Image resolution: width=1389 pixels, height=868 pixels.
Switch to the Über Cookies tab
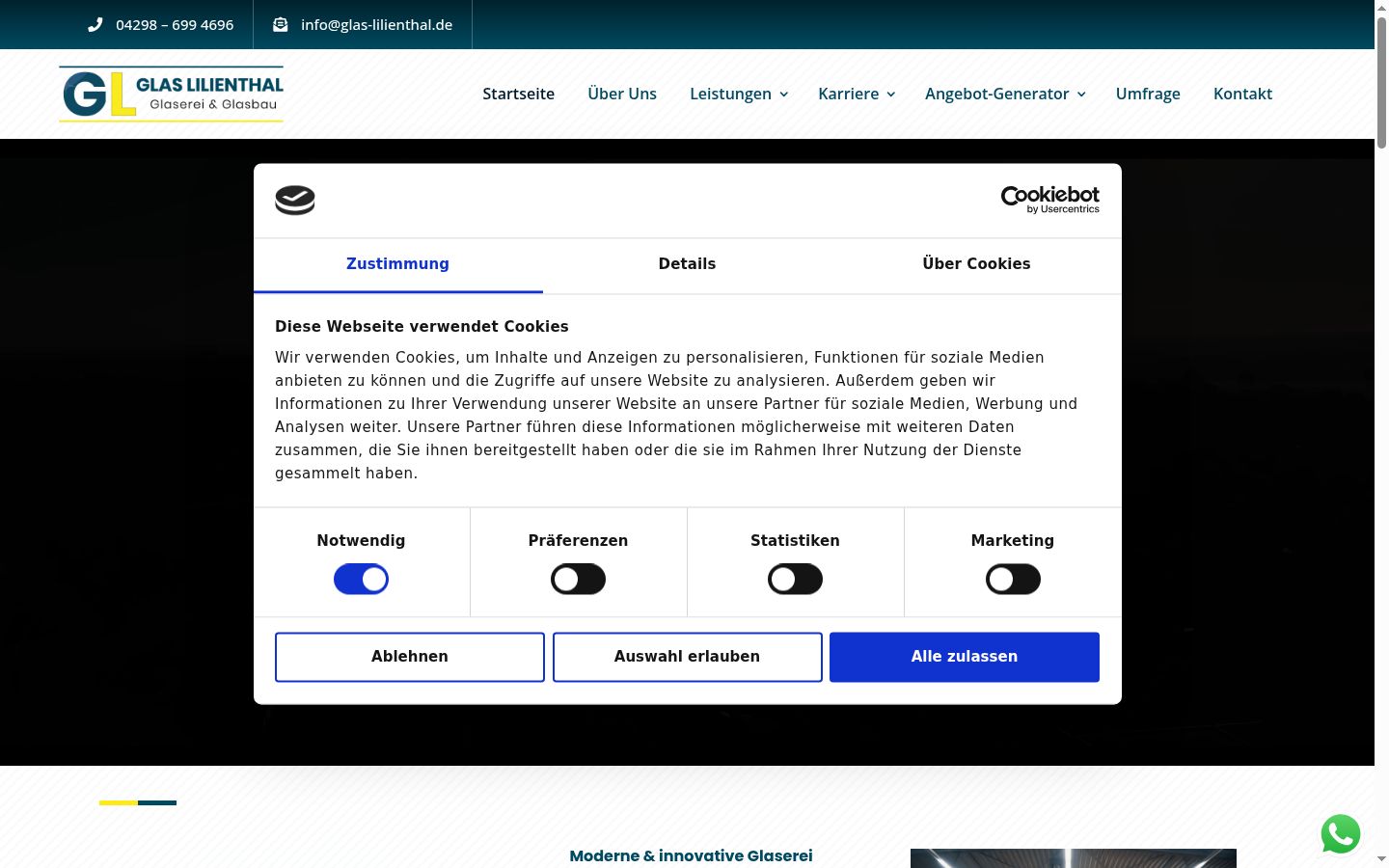[976, 264]
